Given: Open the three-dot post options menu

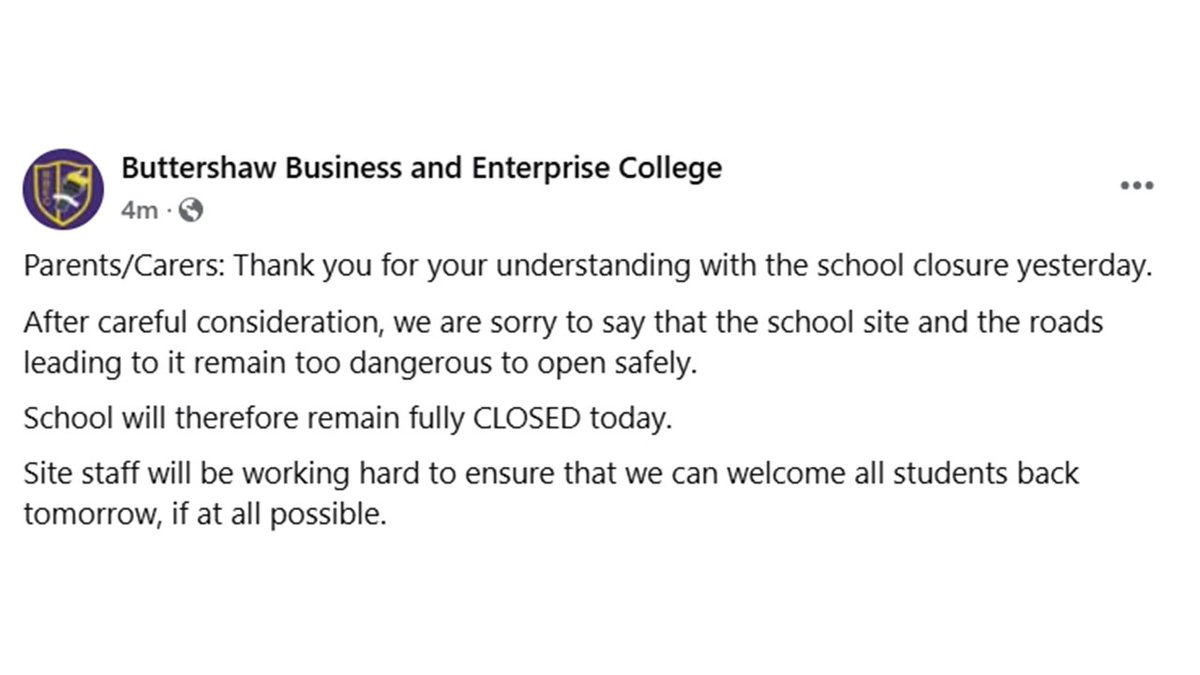Looking at the screenshot, I should click(1137, 186).
